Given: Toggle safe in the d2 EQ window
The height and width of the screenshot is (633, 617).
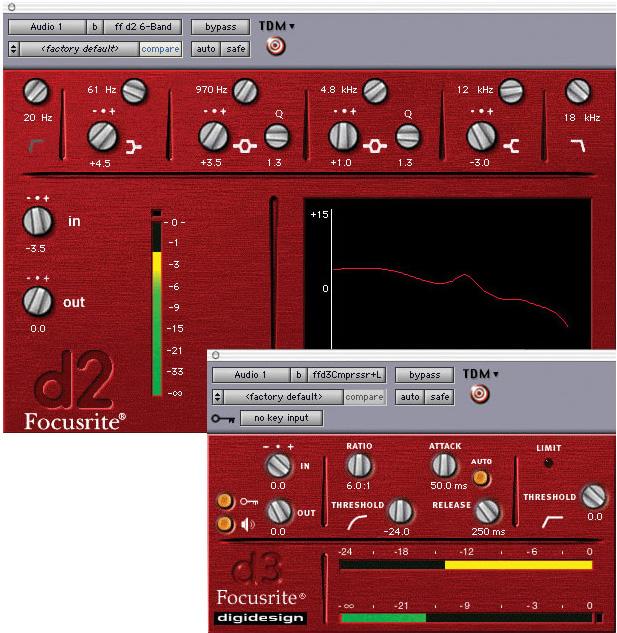Looking at the screenshot, I should [x=236, y=49].
